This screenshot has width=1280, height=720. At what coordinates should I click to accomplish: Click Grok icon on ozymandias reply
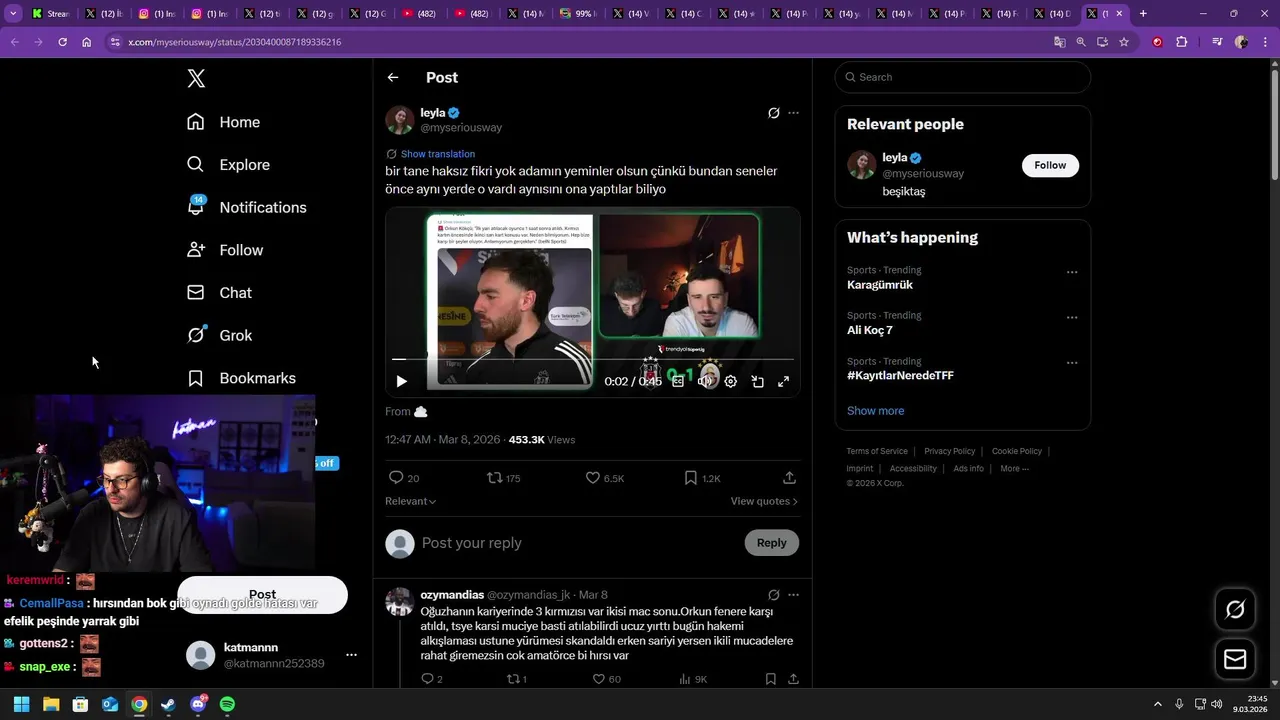(x=773, y=595)
